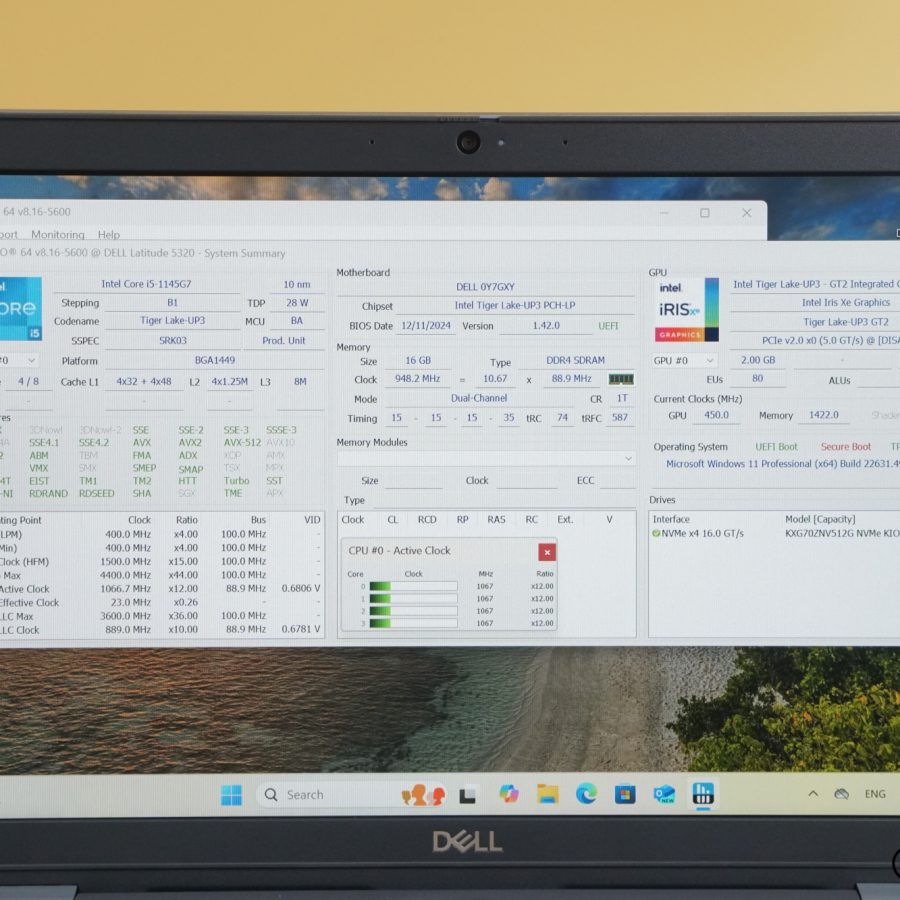900x900 pixels.
Task: Click the KXG70ZNV512G drive model
Action: point(843,533)
